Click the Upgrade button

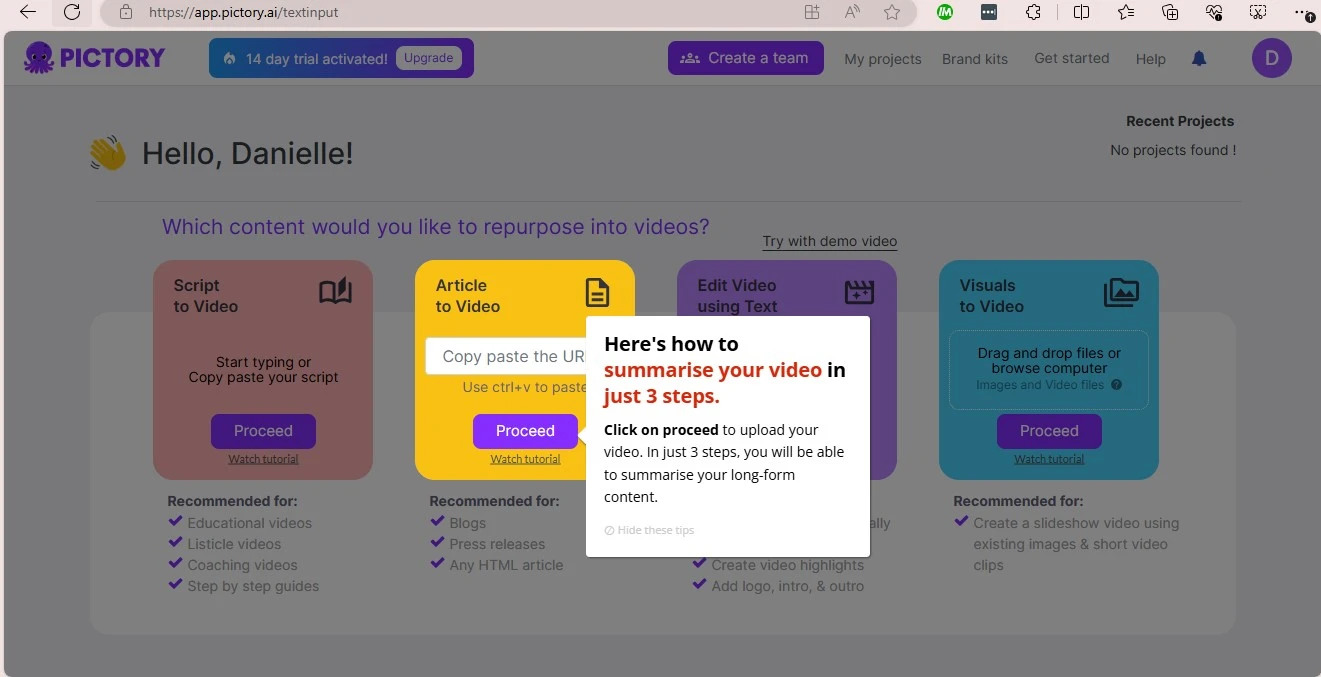point(429,58)
